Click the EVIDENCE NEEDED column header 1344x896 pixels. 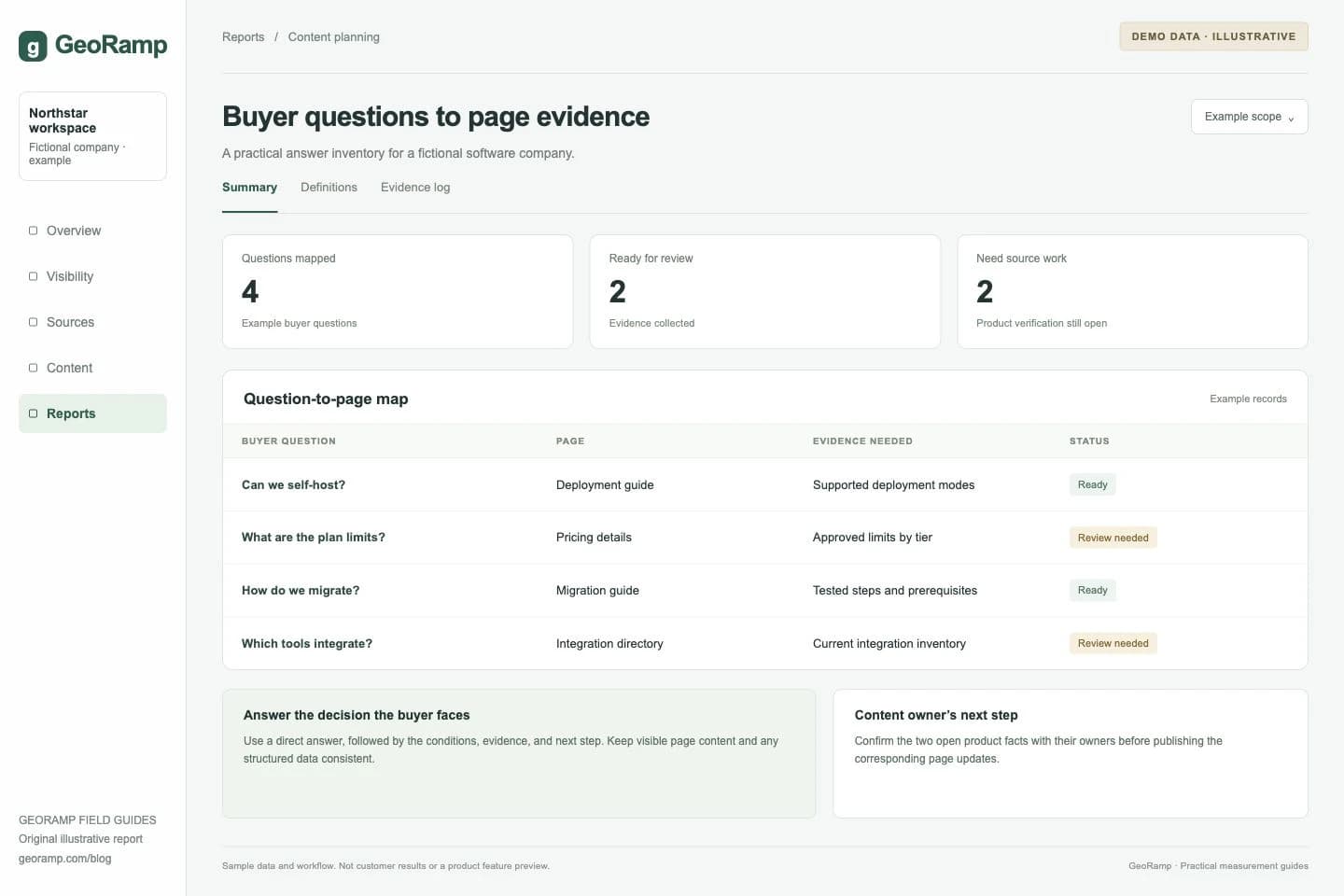click(862, 441)
